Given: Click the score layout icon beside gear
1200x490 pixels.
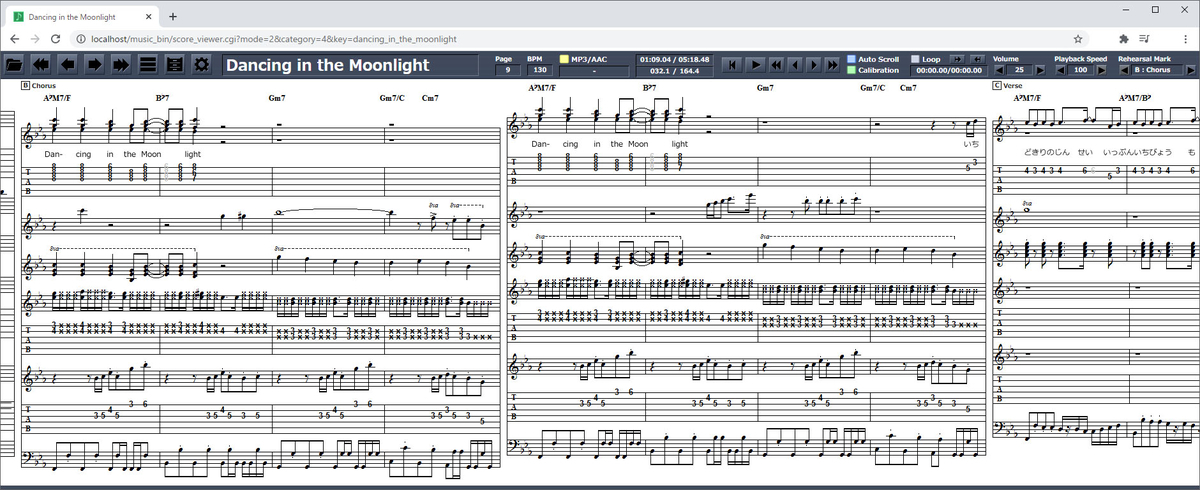Looking at the screenshot, I should (x=175, y=64).
